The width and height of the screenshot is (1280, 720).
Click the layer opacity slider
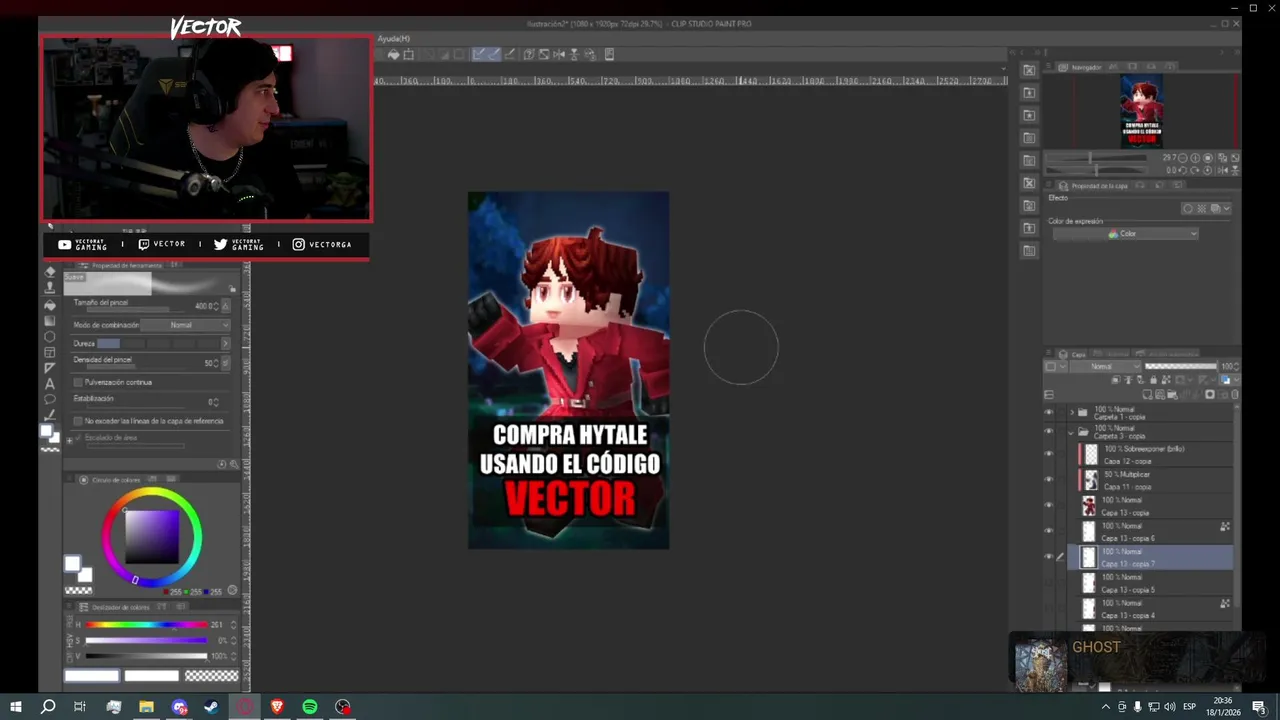click(x=1180, y=366)
